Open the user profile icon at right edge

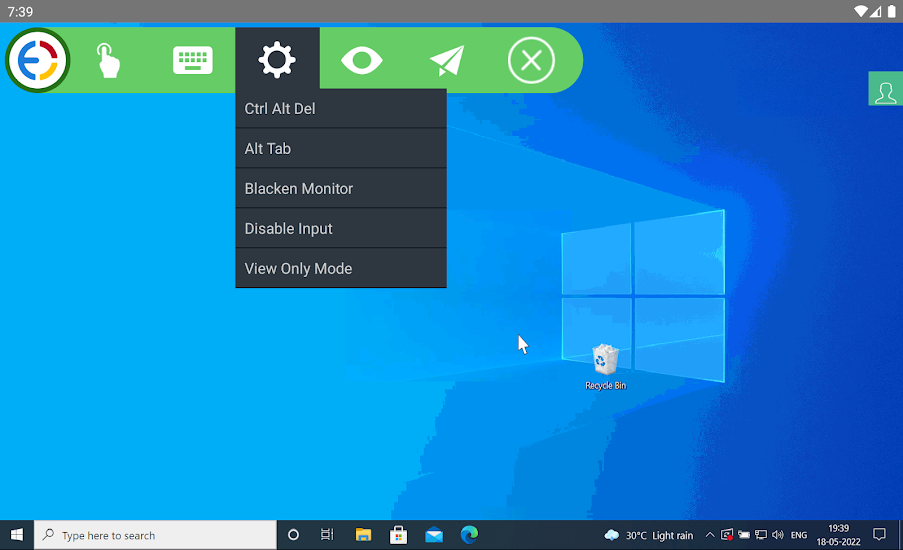(x=885, y=89)
